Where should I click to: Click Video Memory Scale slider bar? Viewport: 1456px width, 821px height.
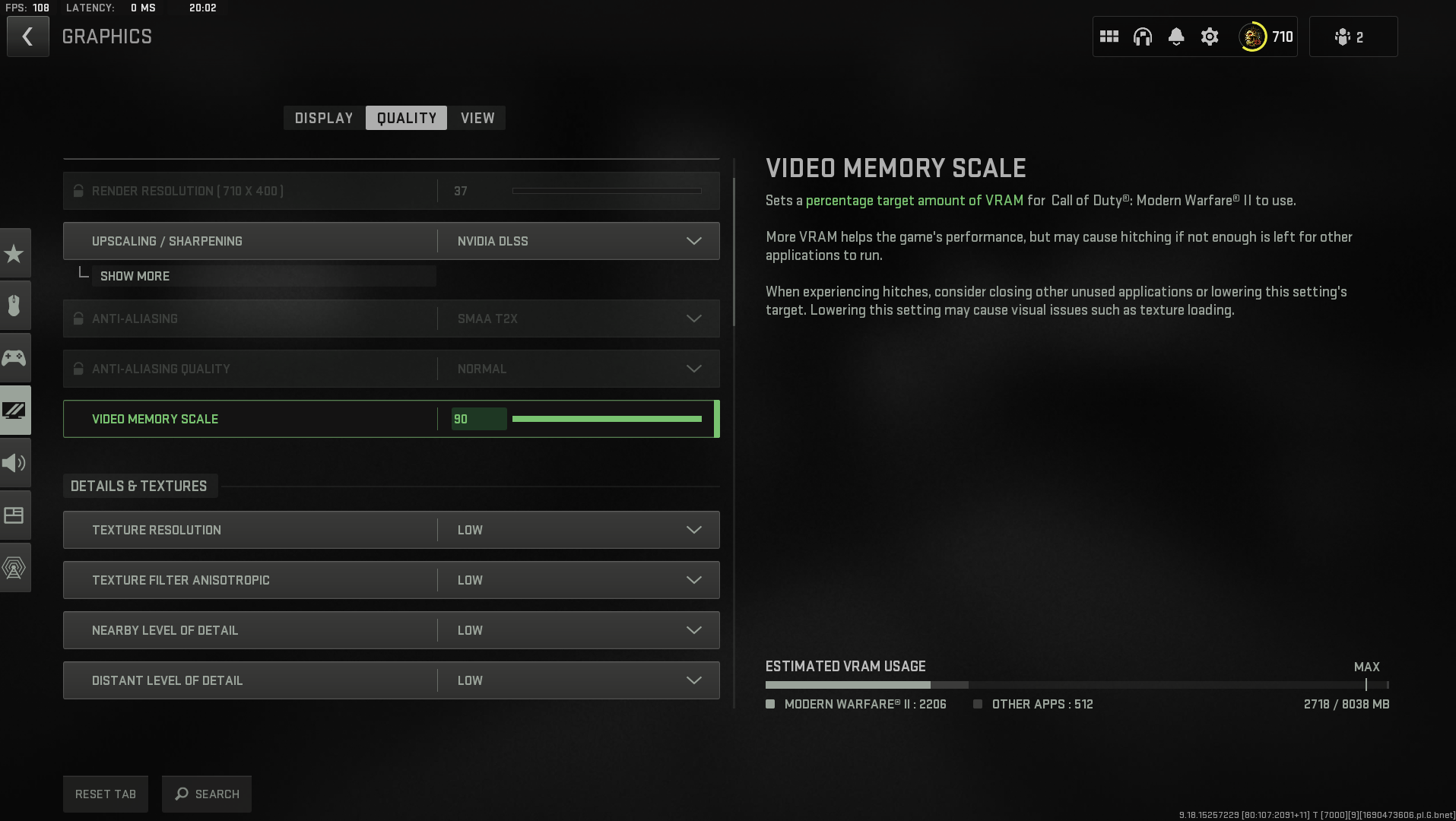[607, 419]
